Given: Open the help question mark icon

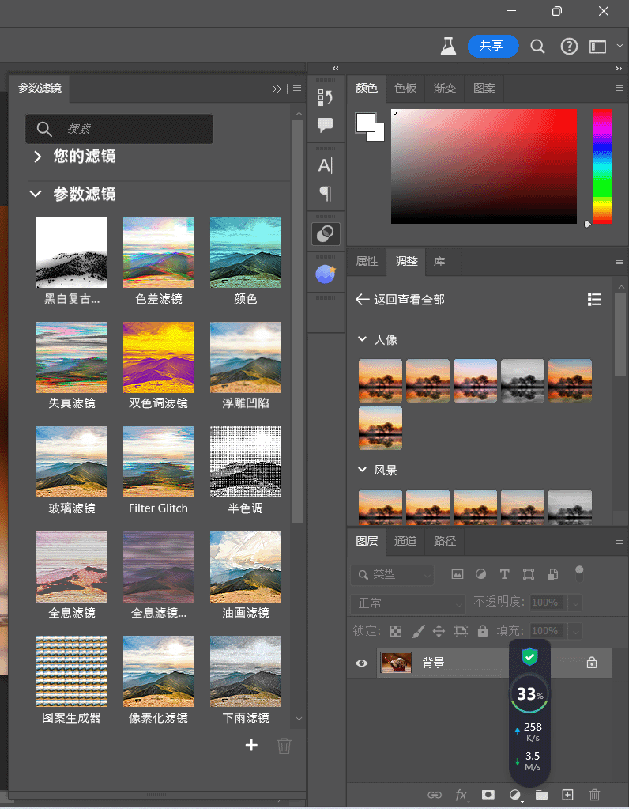Looking at the screenshot, I should [x=569, y=47].
